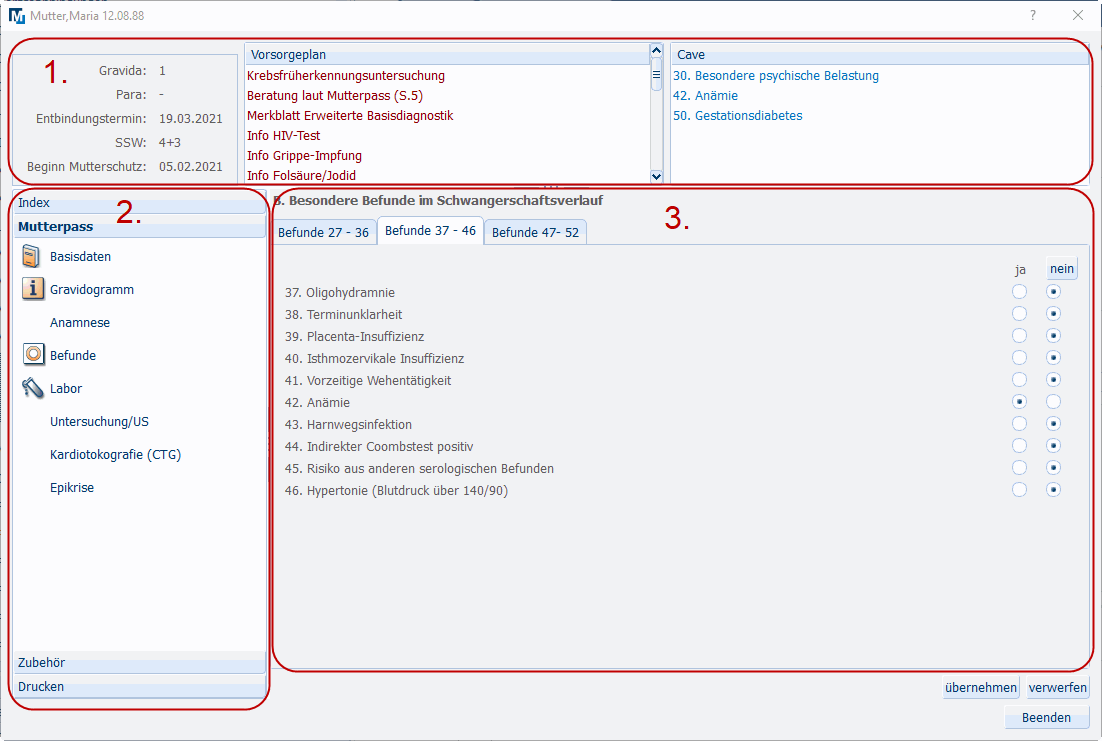Open Untersuchung/US in the sidebar
Screen dimensions: 1102x741
pos(99,421)
